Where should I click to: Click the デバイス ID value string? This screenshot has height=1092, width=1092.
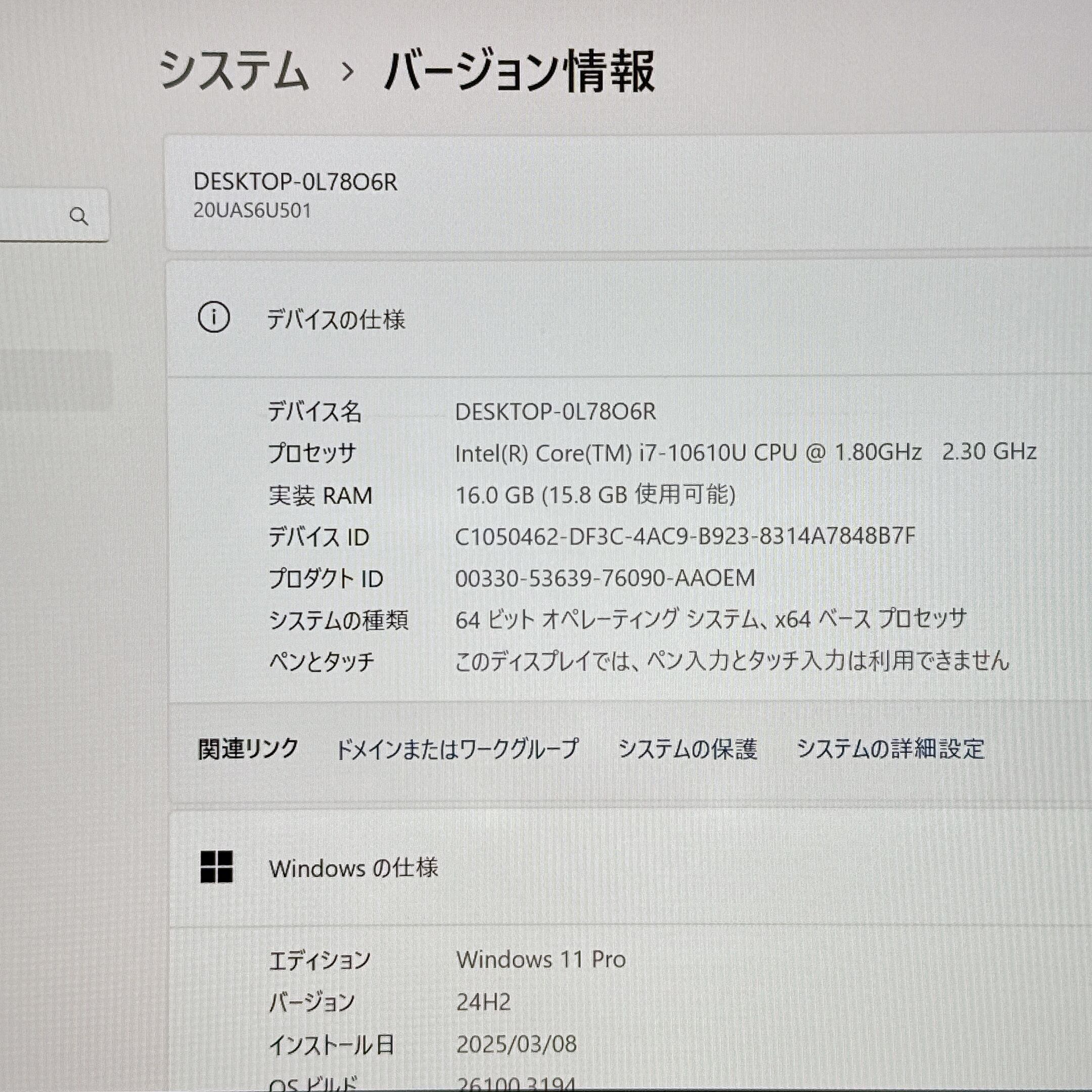[x=685, y=536]
